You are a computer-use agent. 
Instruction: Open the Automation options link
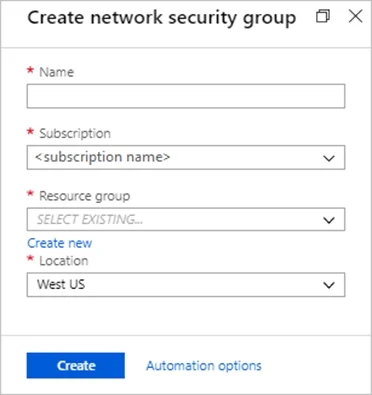coord(204,366)
